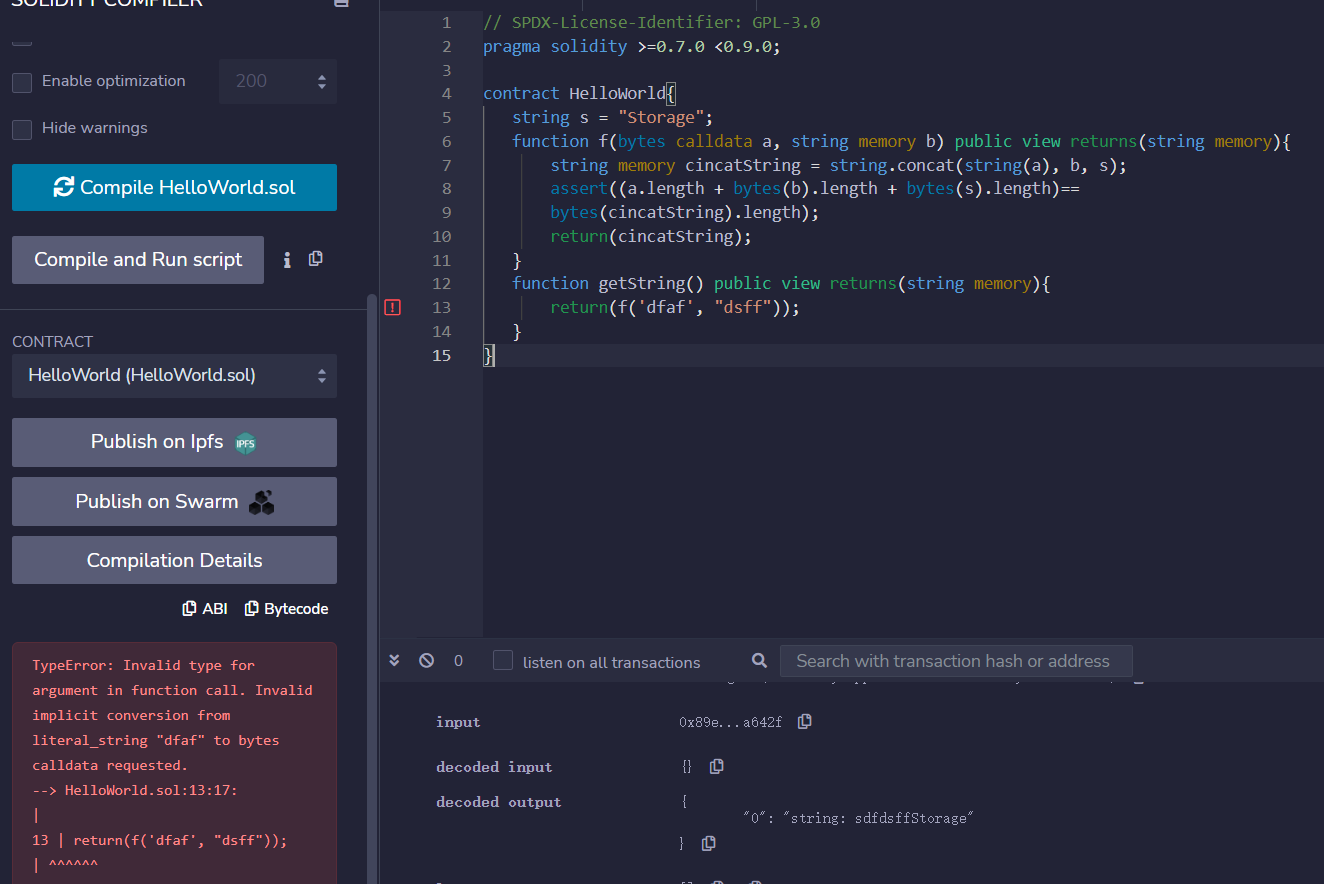This screenshot has height=884, width=1324.
Task: Click the 'string s = "Storage";' line
Action: click(x=612, y=117)
